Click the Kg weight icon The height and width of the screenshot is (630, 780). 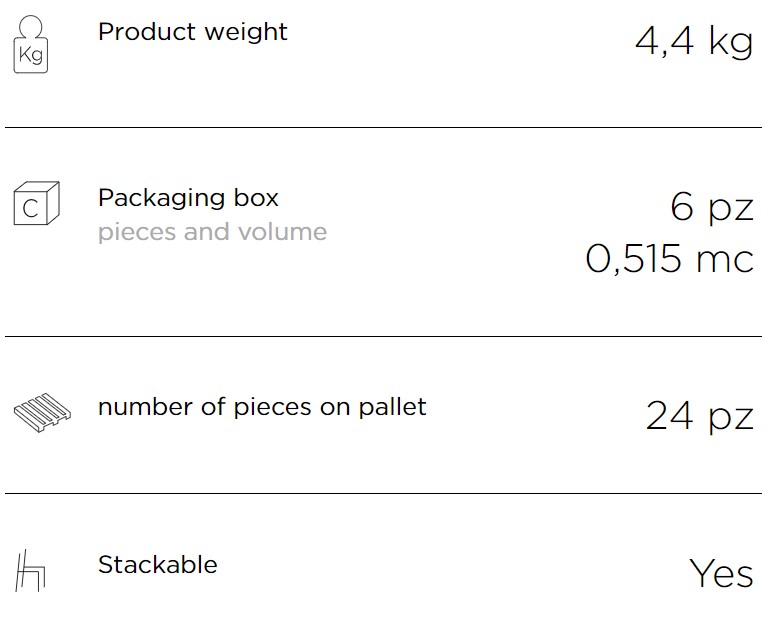coord(30,44)
